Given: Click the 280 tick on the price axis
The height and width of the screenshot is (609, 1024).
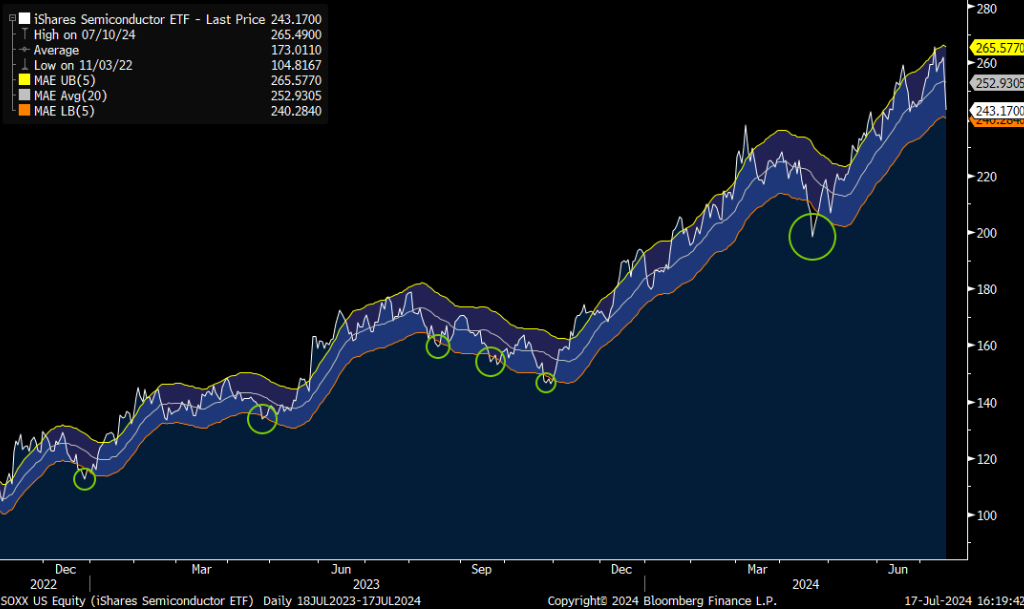Looking at the screenshot, I should (985, 8).
